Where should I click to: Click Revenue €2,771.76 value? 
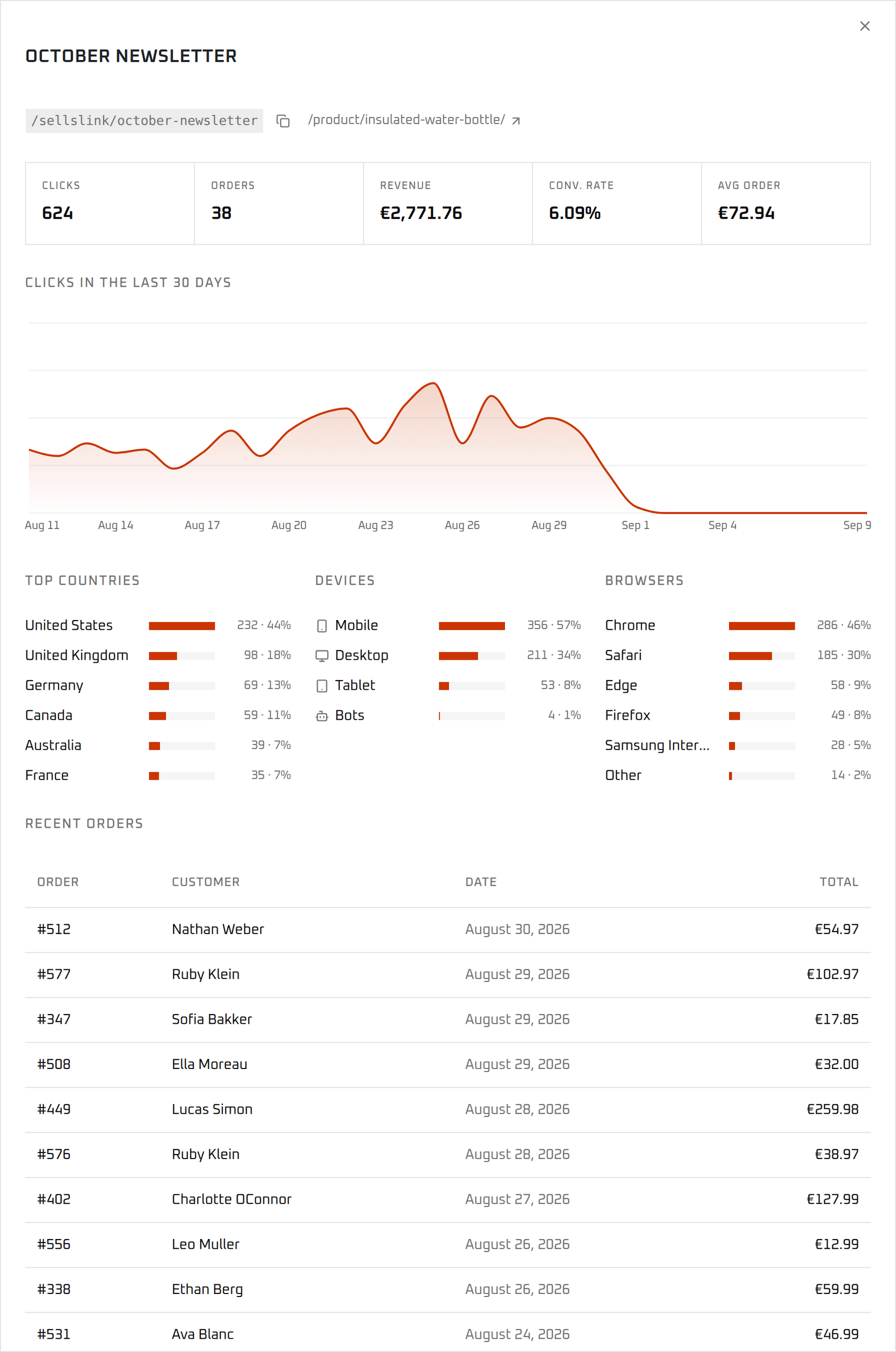tap(421, 214)
